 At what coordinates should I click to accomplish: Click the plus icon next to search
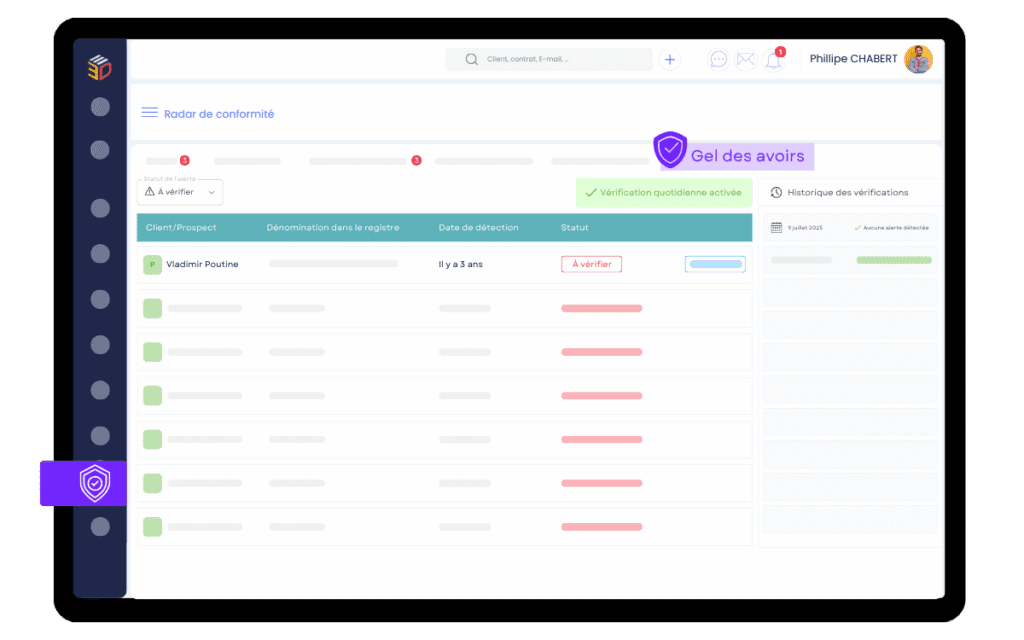[670, 60]
